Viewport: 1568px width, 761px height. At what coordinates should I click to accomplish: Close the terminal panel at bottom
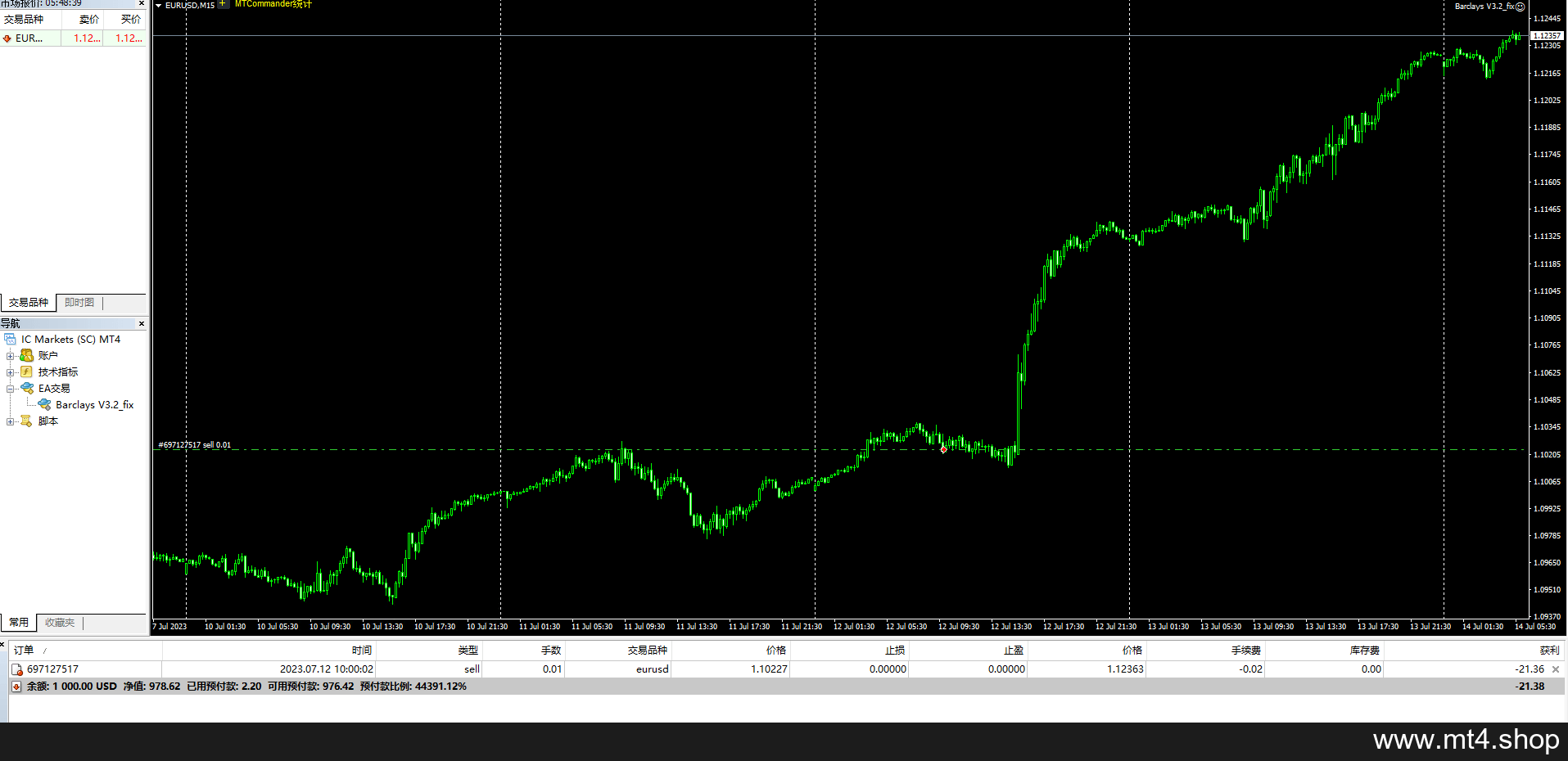[x=3, y=644]
